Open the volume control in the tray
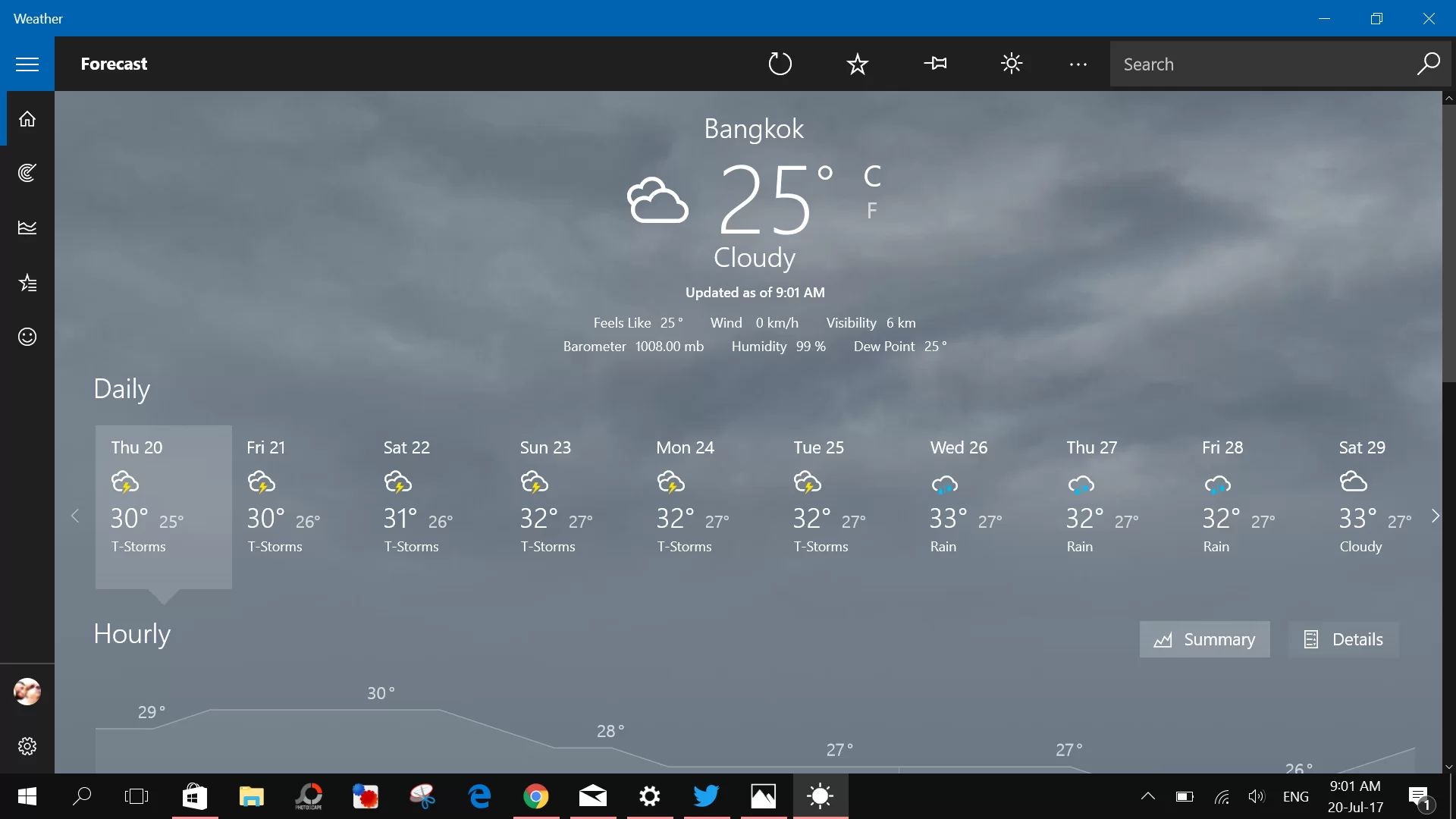1456x819 pixels. (1257, 796)
